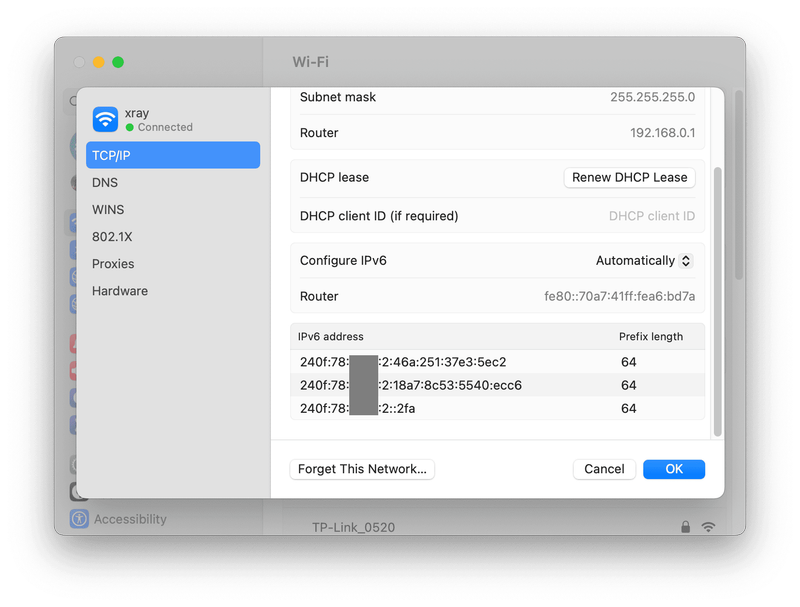Cancel the network details dialog
Viewport: 800px width, 607px height.
[x=604, y=469]
